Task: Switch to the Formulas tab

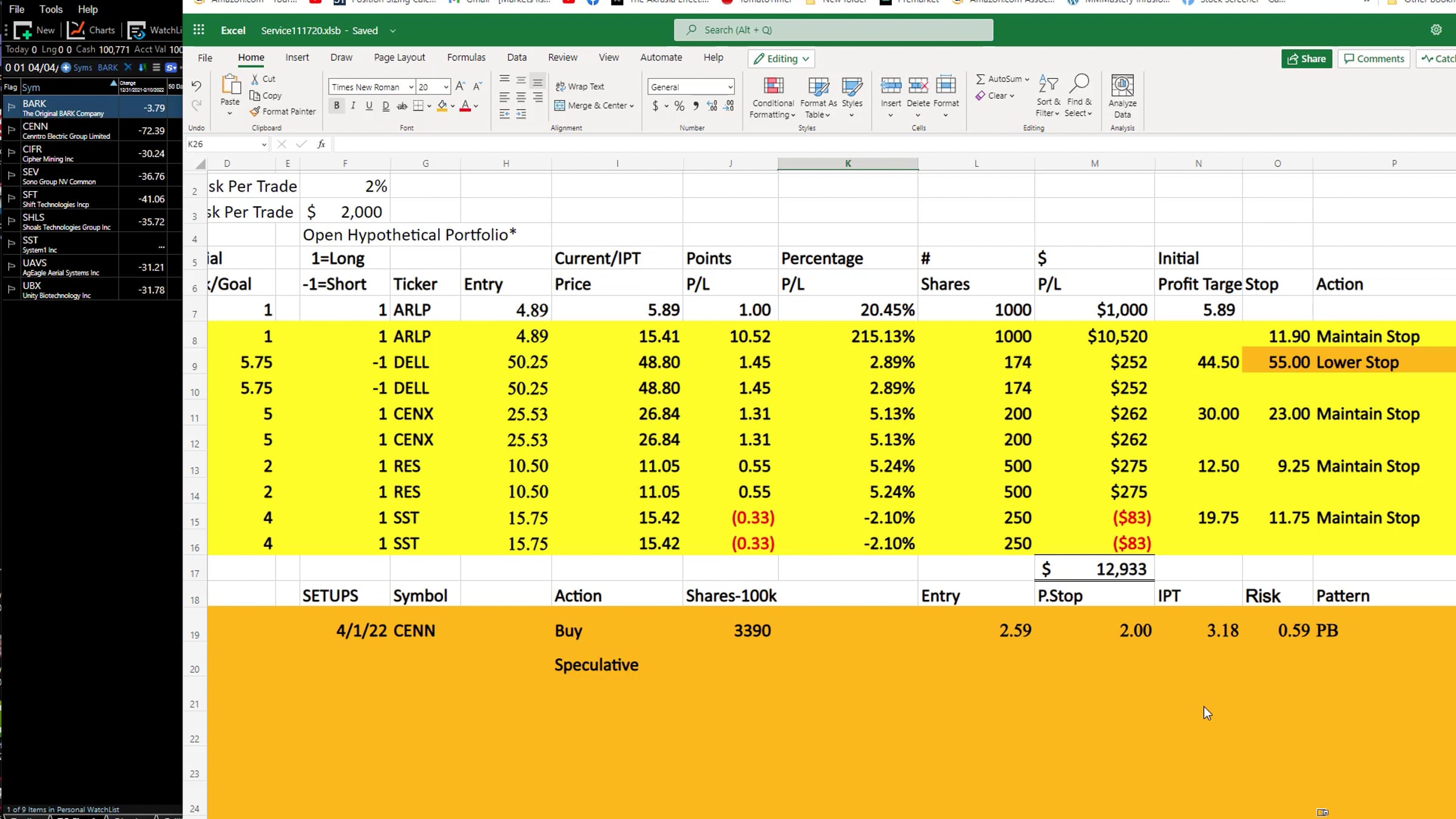Action: point(466,58)
